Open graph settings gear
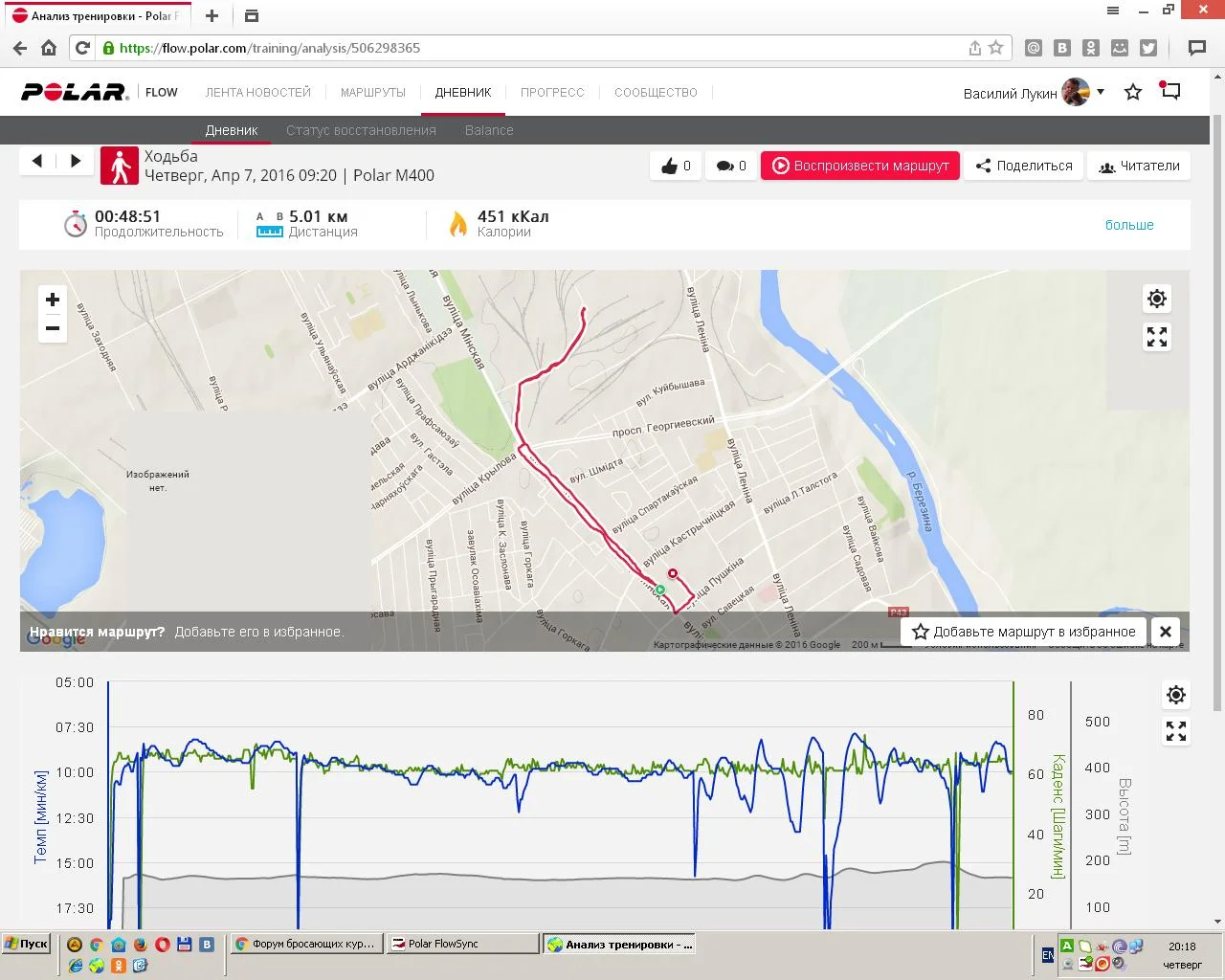This screenshot has width=1225, height=980. (x=1176, y=695)
